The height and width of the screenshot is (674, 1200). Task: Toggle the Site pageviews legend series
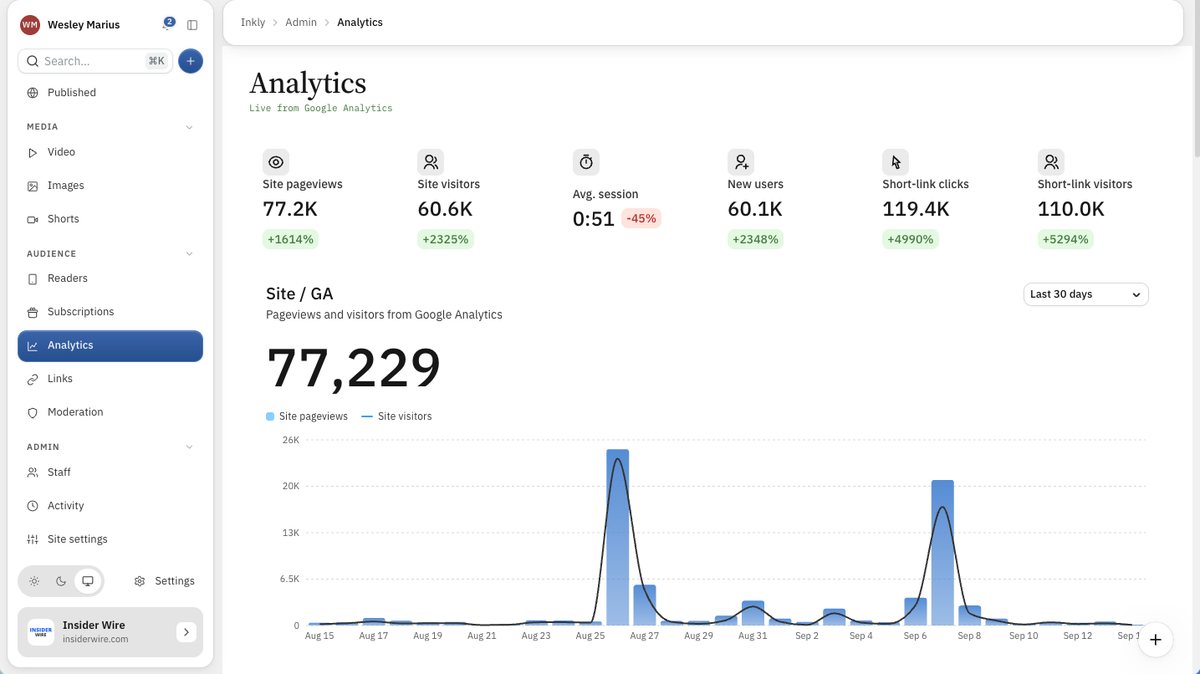307,416
